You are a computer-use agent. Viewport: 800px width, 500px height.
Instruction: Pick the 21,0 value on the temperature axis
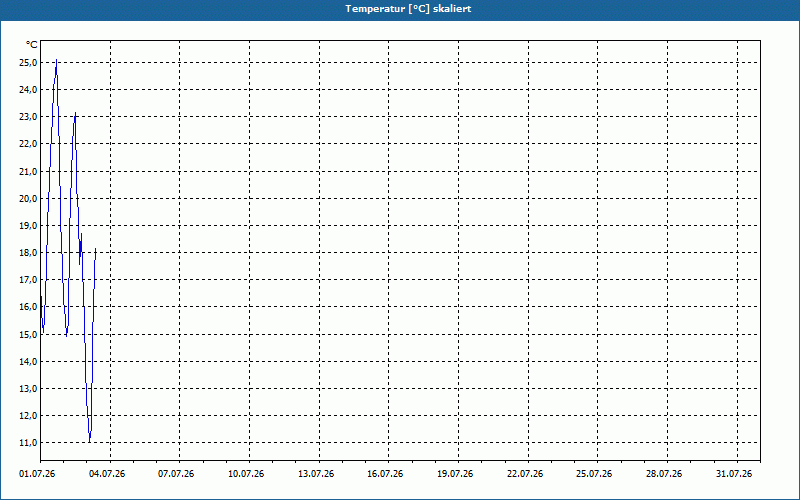[x=28, y=171]
